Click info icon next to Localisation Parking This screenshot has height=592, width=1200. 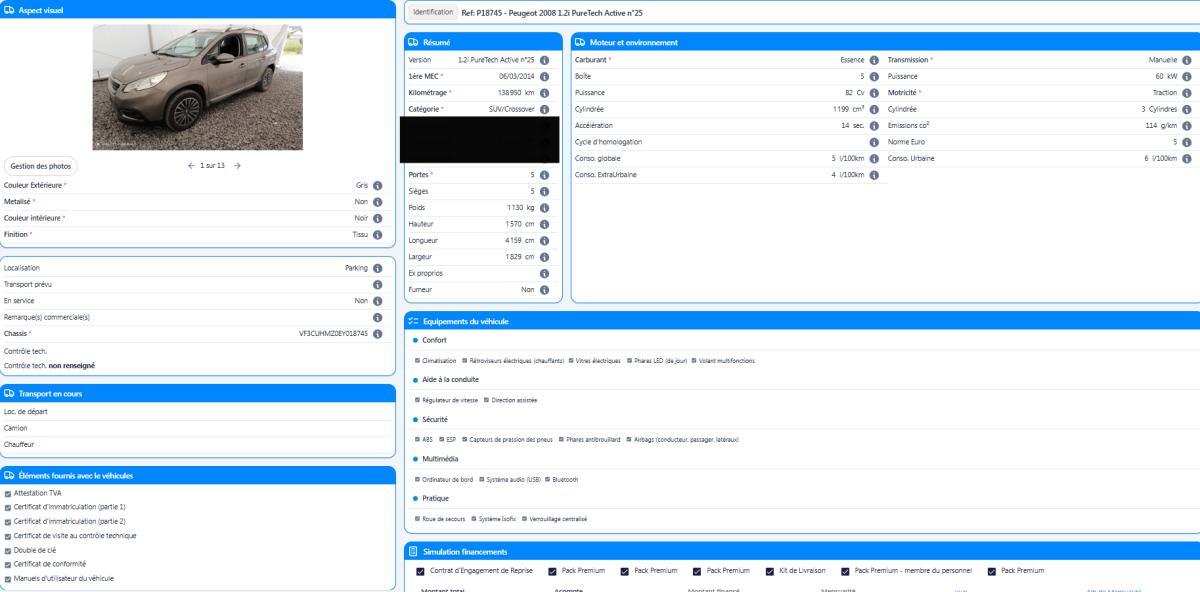click(378, 268)
